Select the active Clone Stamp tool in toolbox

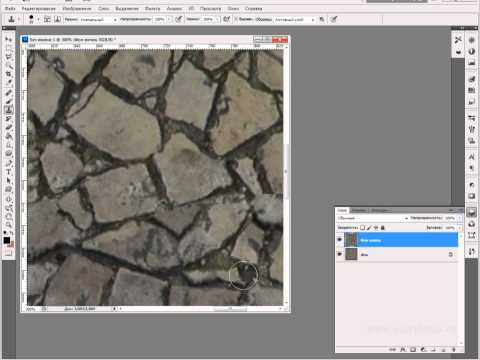coord(8,110)
